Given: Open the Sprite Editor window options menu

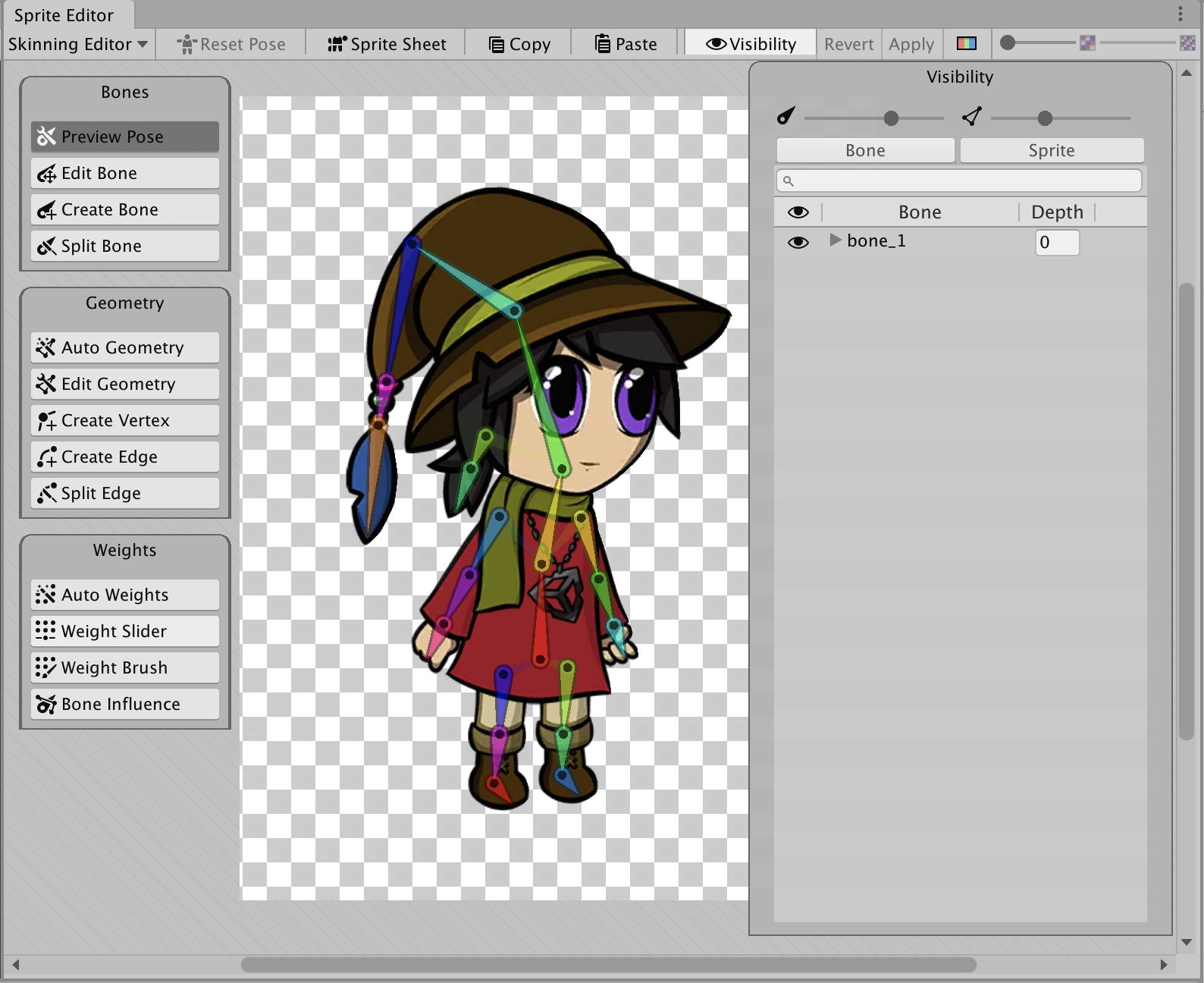Looking at the screenshot, I should tap(1180, 14).
